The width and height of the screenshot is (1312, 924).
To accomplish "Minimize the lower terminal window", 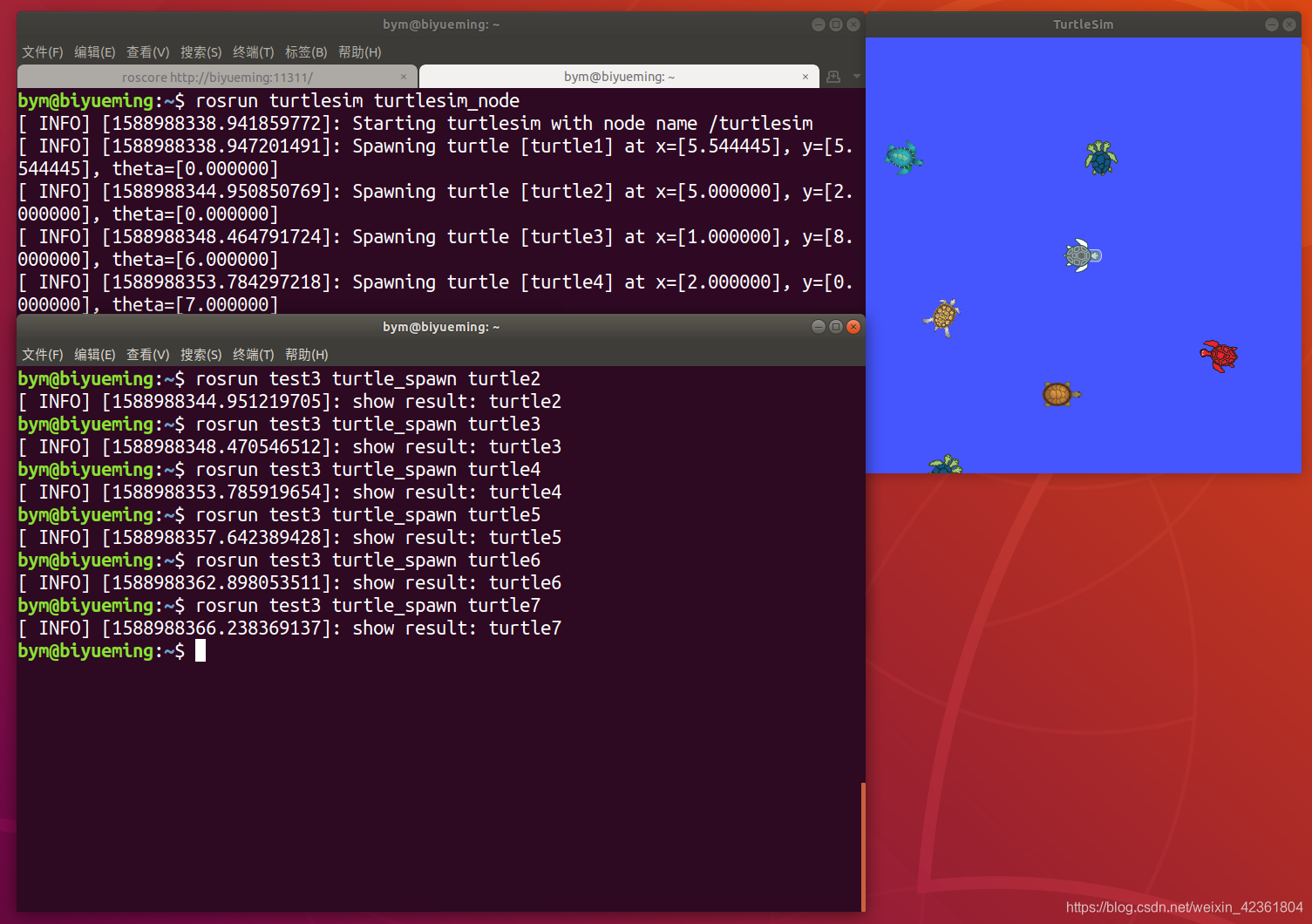I will (x=818, y=327).
